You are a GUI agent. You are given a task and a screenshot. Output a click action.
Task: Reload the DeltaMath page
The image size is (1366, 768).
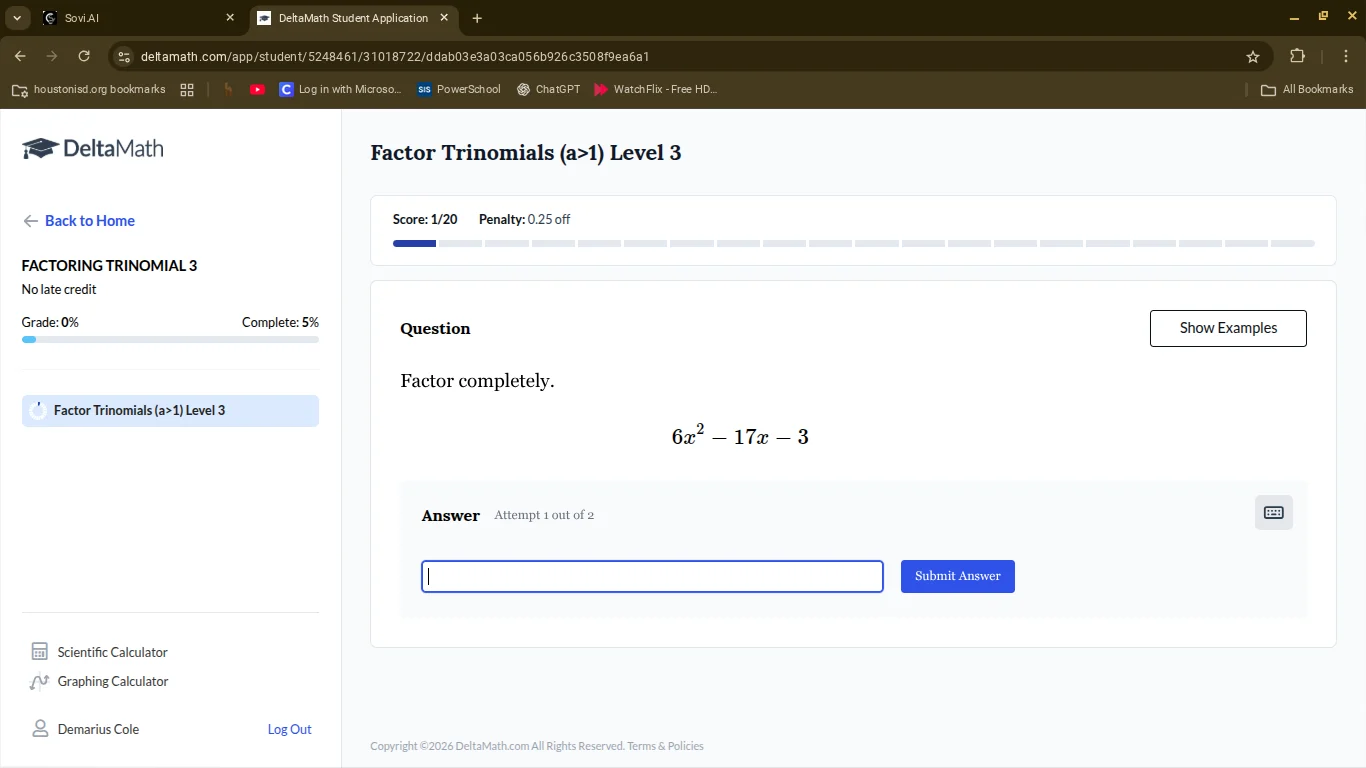(x=84, y=56)
